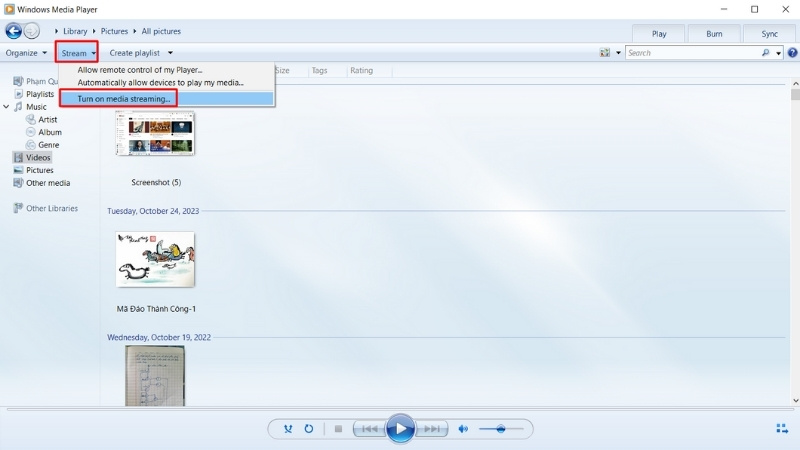Open the Stream menu
The image size is (800, 450).
pyautogui.click(x=77, y=53)
